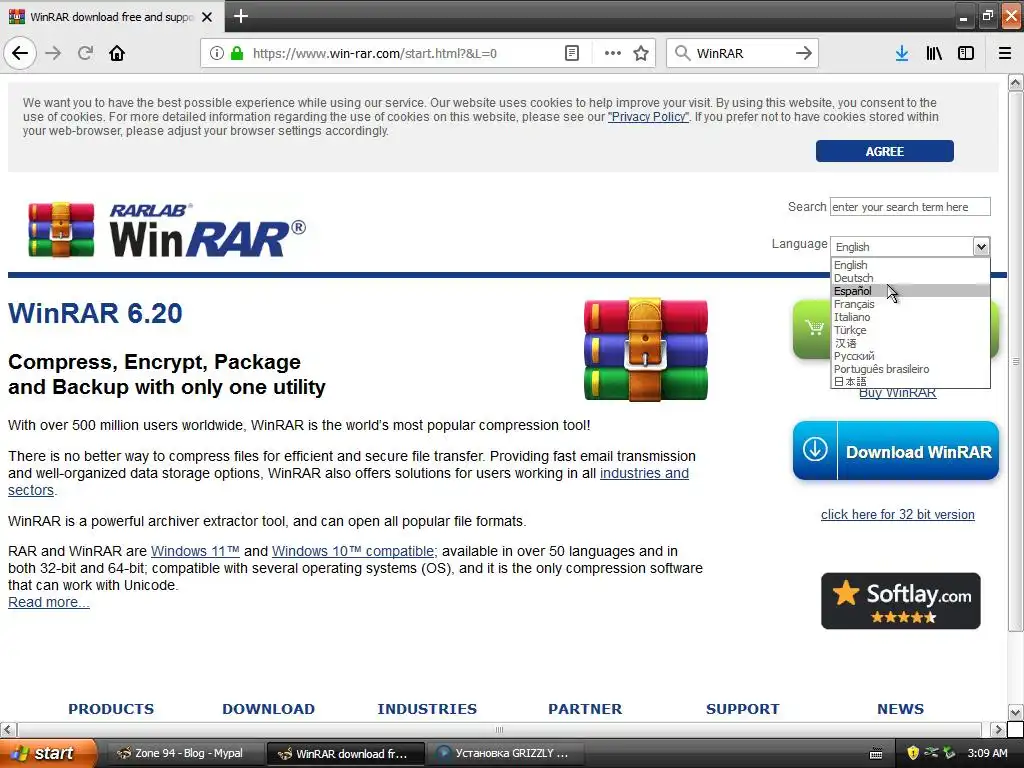The height and width of the screenshot is (768, 1024).
Task: Select 汉语 in the language list
Action: [x=911, y=344]
